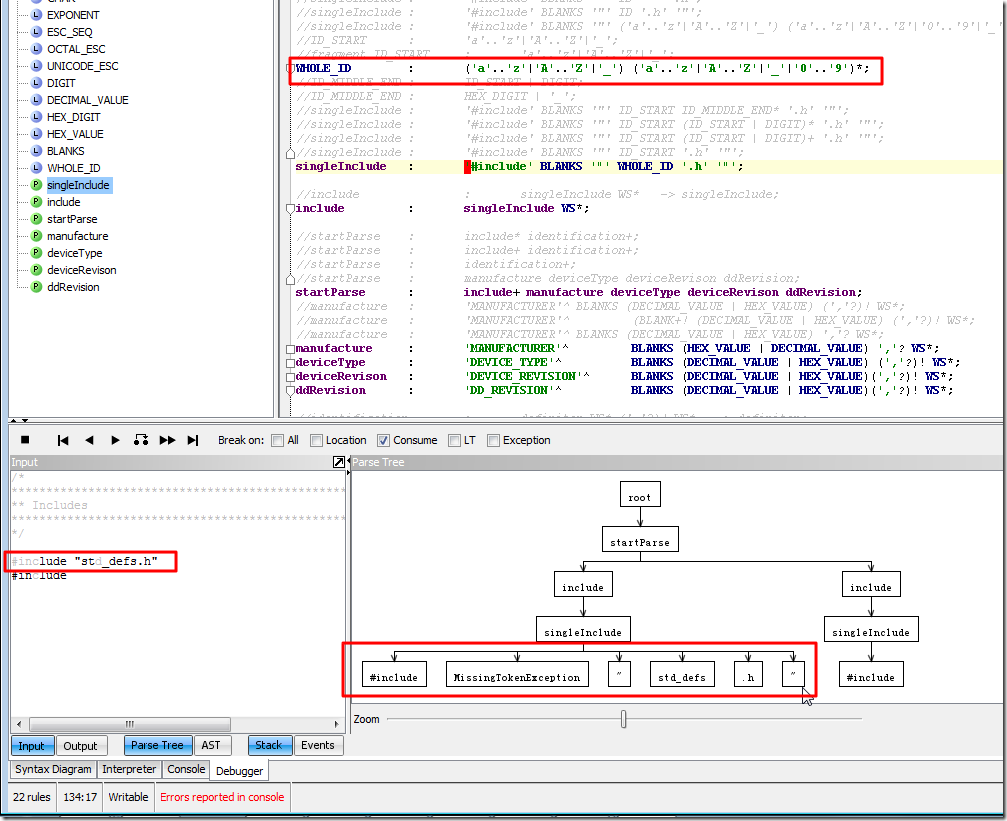Collapse the include rule in editor
The width and height of the screenshot is (1007, 821).
click(x=290, y=209)
